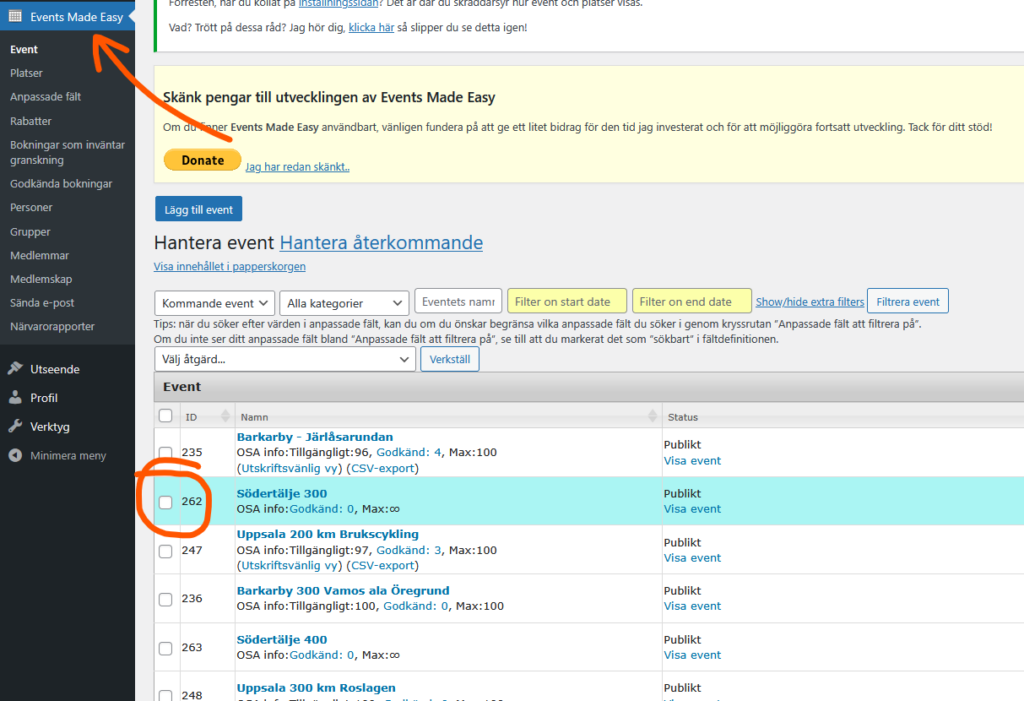The image size is (1024, 701).
Task: Click the Verkställ button
Action: tap(449, 359)
